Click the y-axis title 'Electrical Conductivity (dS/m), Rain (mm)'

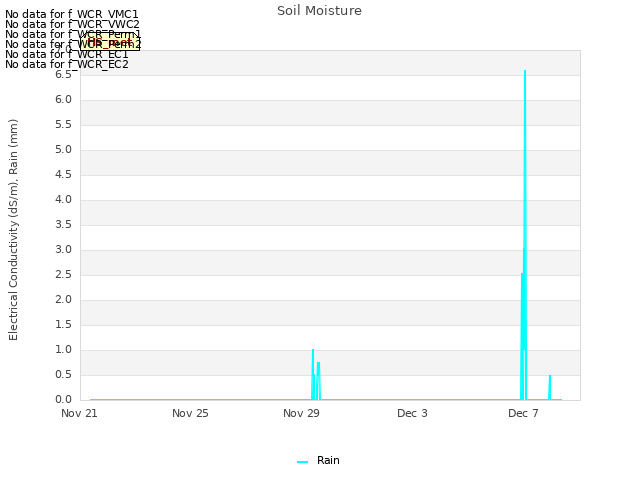point(13,230)
